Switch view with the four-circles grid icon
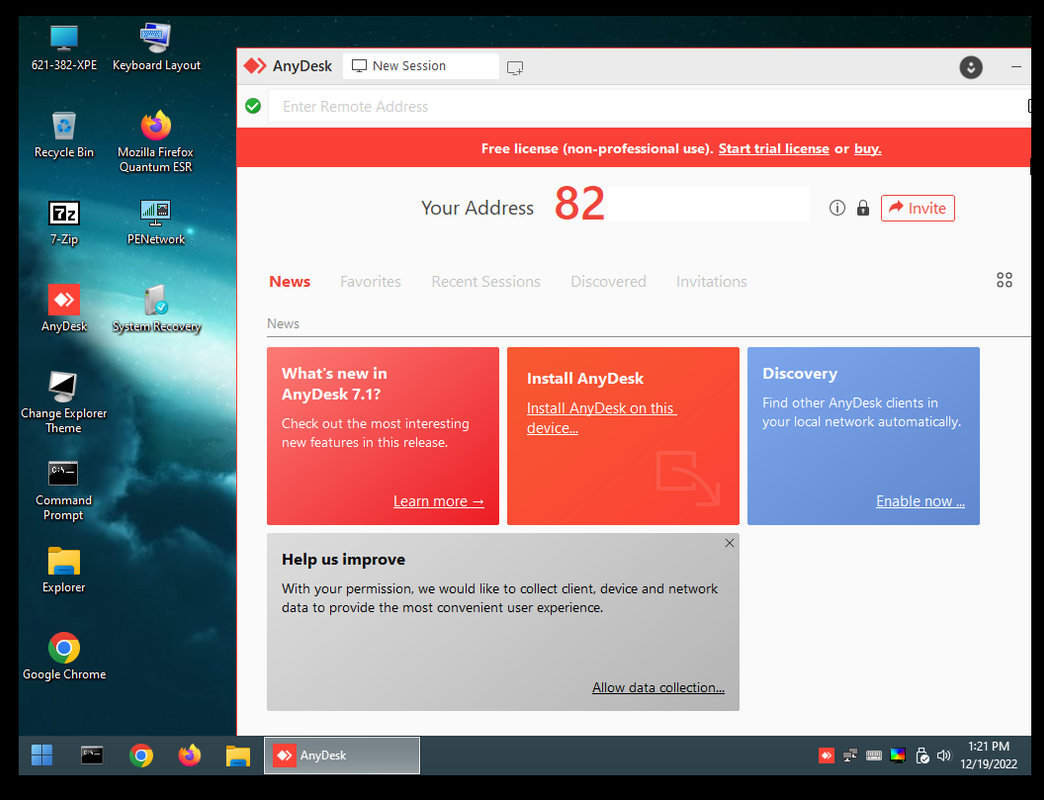The width and height of the screenshot is (1044, 800). [1004, 280]
